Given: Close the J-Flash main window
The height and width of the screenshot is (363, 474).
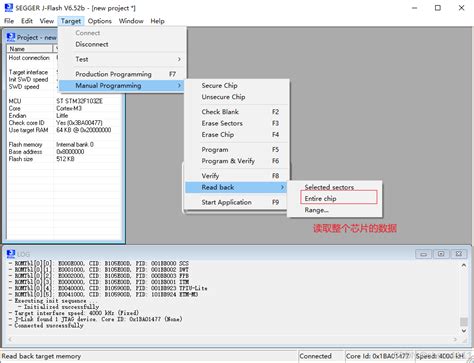Looking at the screenshot, I should 461,8.
